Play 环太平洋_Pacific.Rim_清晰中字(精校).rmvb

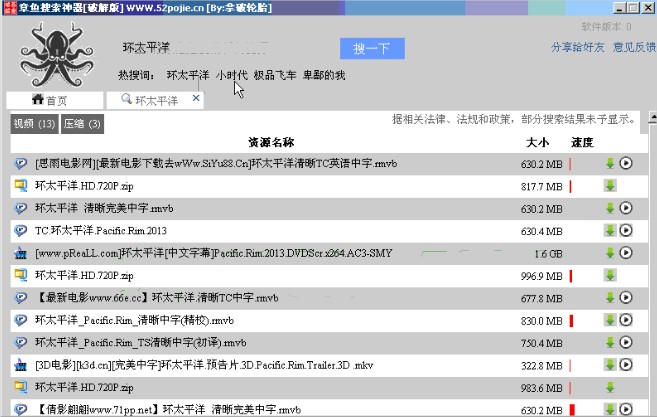point(626,320)
